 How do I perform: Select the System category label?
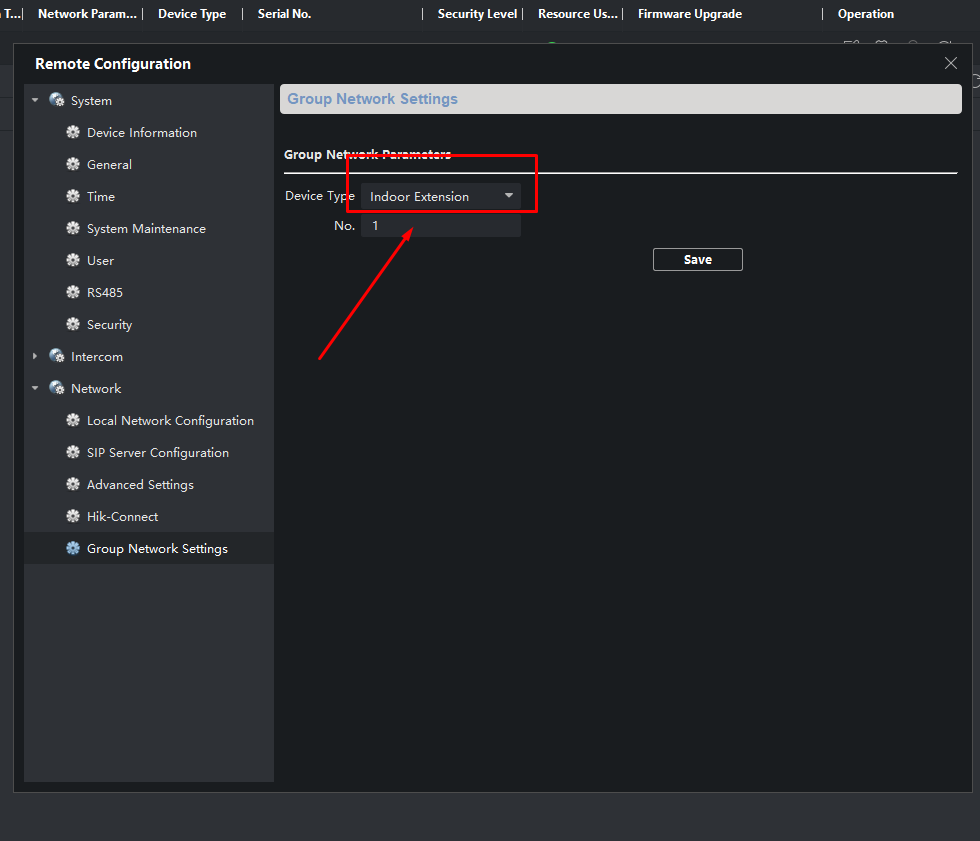tap(91, 101)
